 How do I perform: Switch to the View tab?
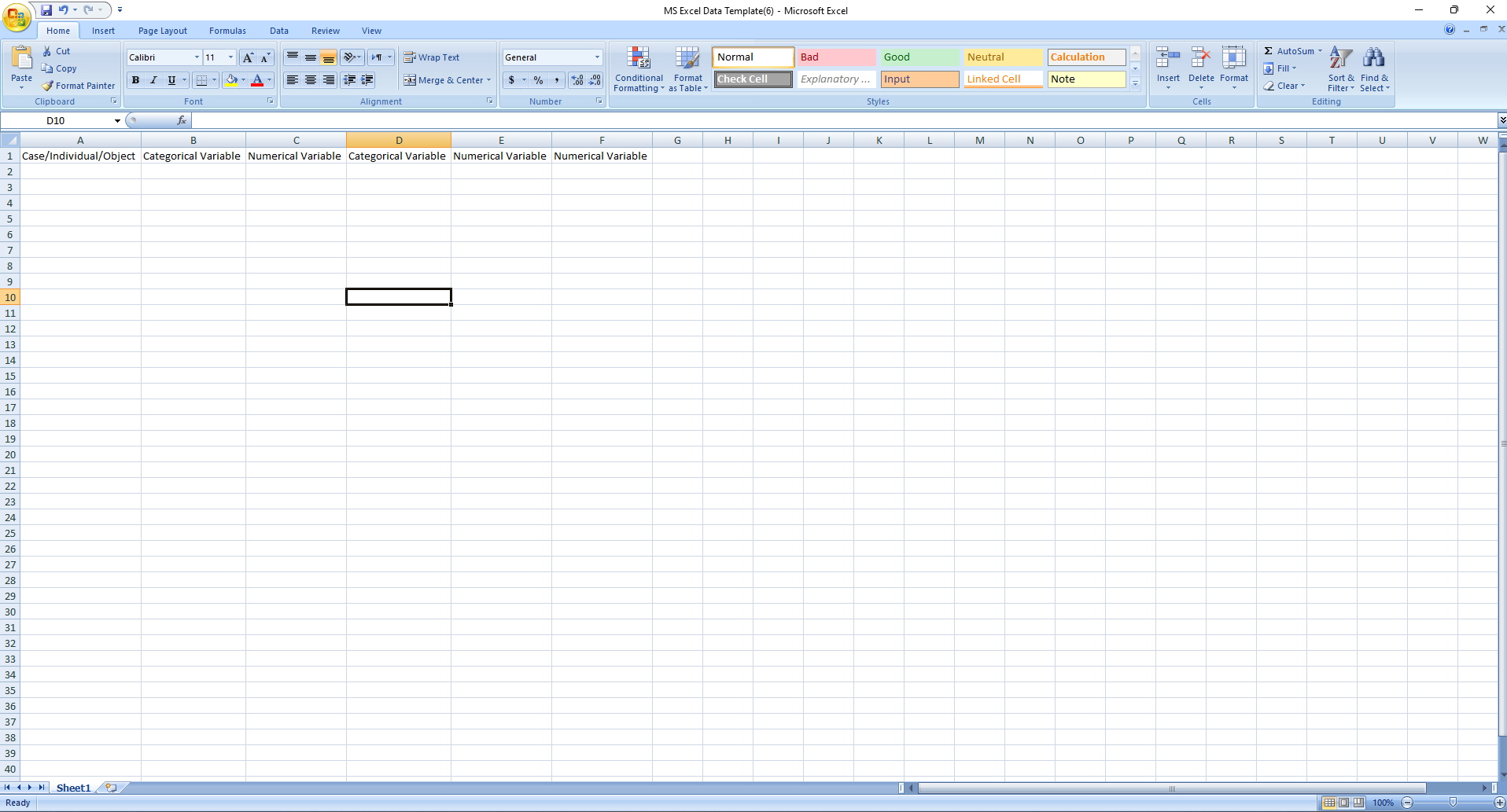point(371,31)
